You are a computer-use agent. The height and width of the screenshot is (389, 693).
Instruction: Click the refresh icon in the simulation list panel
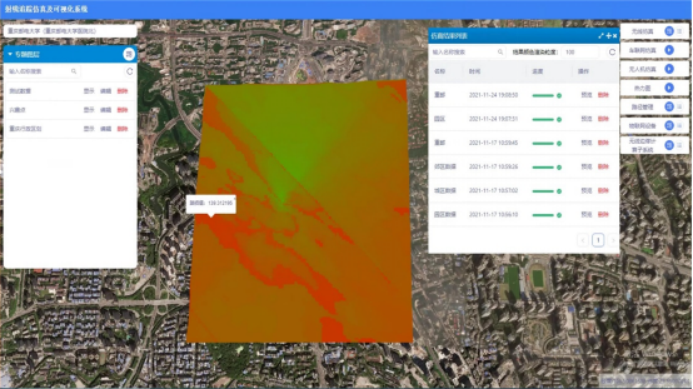(x=612, y=52)
